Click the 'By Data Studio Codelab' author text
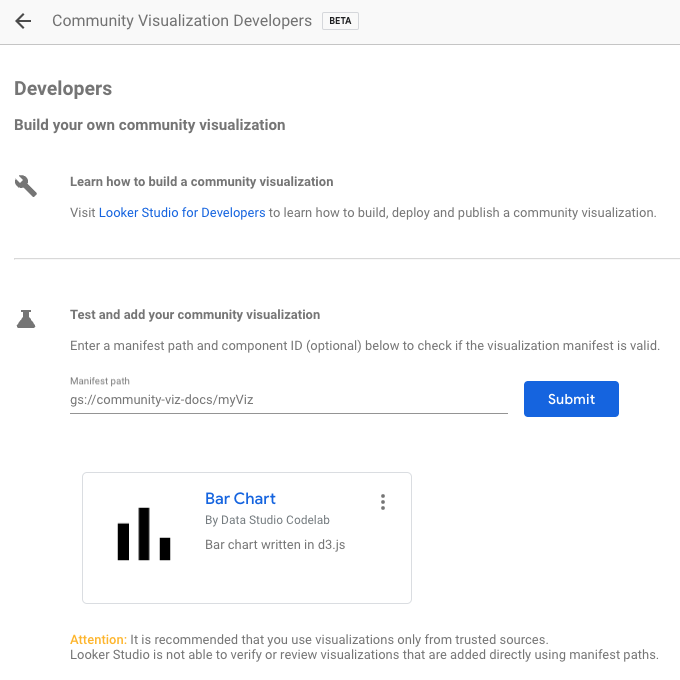Viewport: 680px width, 680px height. pos(267,520)
